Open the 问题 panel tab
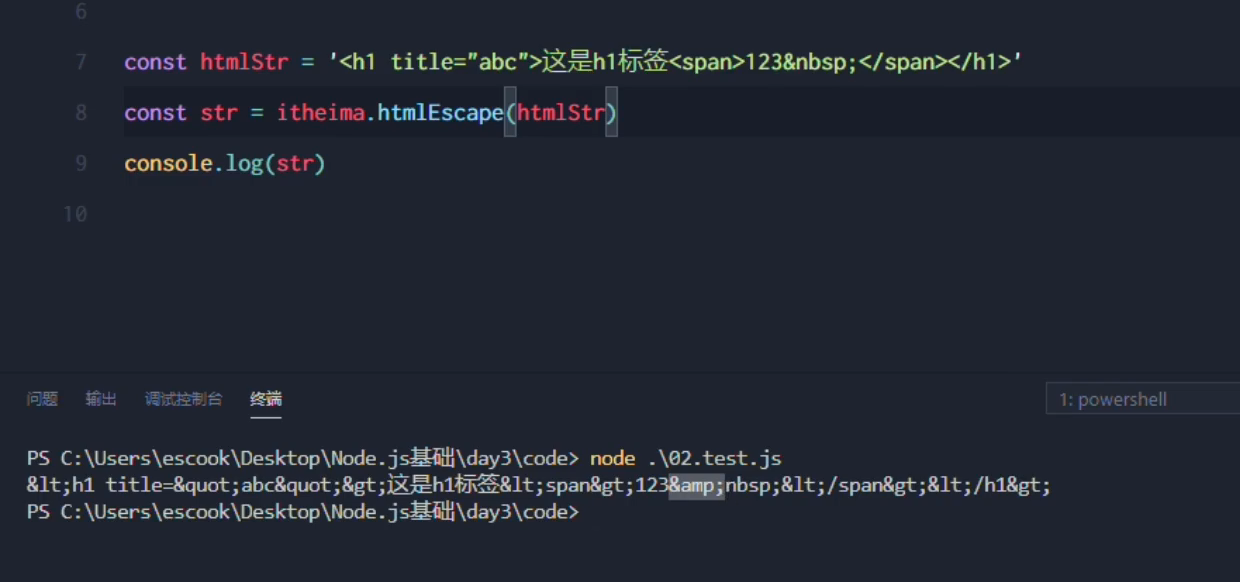This screenshot has width=1240, height=582. 42,399
